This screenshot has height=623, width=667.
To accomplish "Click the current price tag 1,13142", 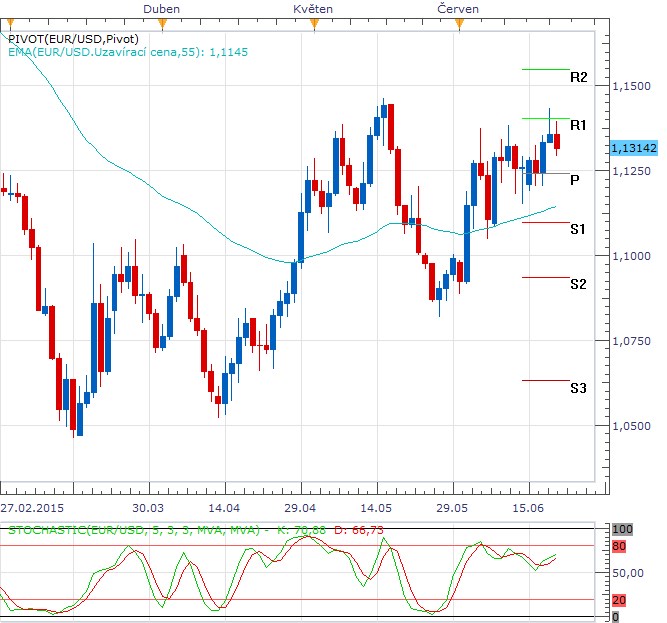I will point(634,148).
